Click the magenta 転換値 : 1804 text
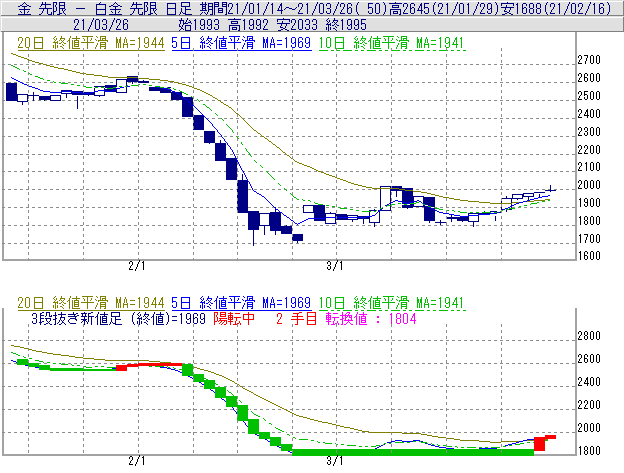This screenshot has width=624, height=473. tap(371, 319)
